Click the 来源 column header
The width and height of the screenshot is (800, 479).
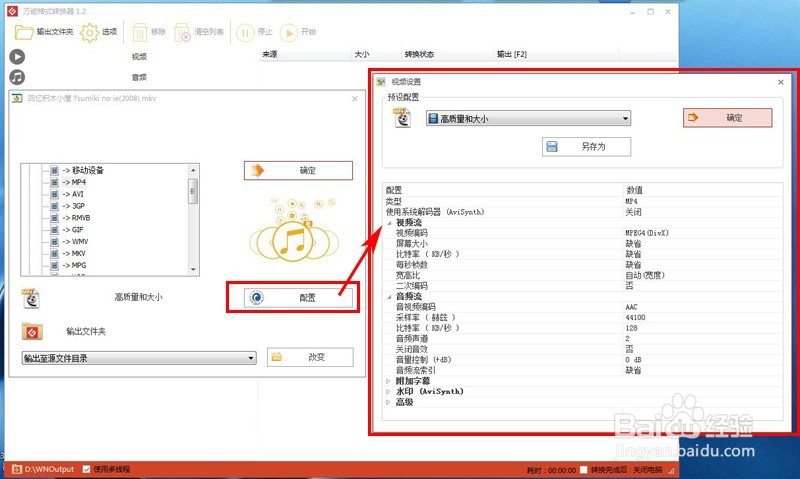tap(306, 54)
